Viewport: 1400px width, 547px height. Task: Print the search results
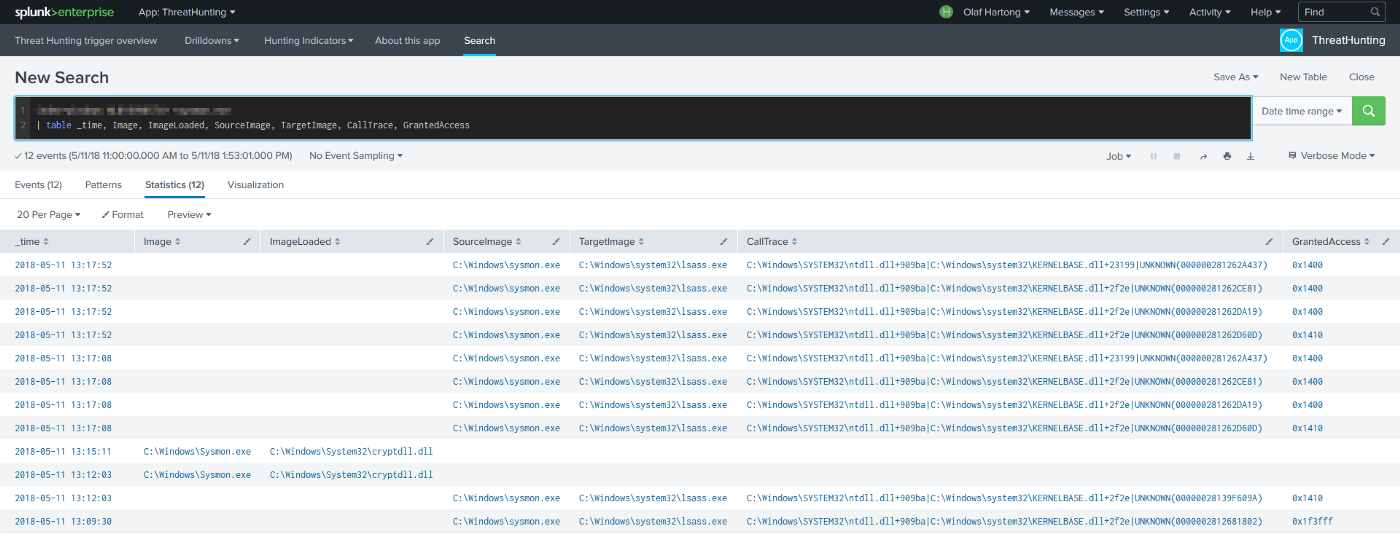coord(1227,156)
